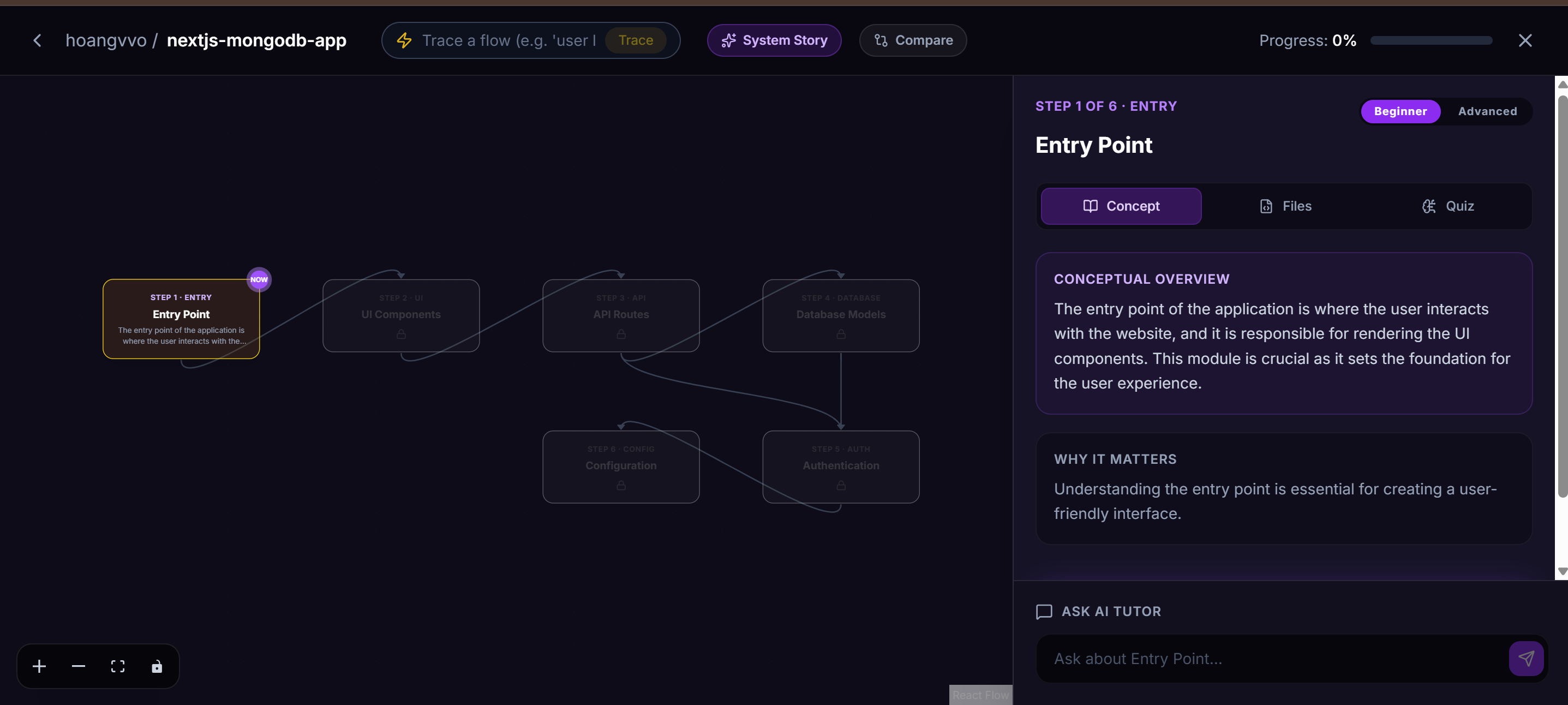Viewport: 1568px width, 705px height.
Task: Fit the flow view to screen
Action: point(117,666)
